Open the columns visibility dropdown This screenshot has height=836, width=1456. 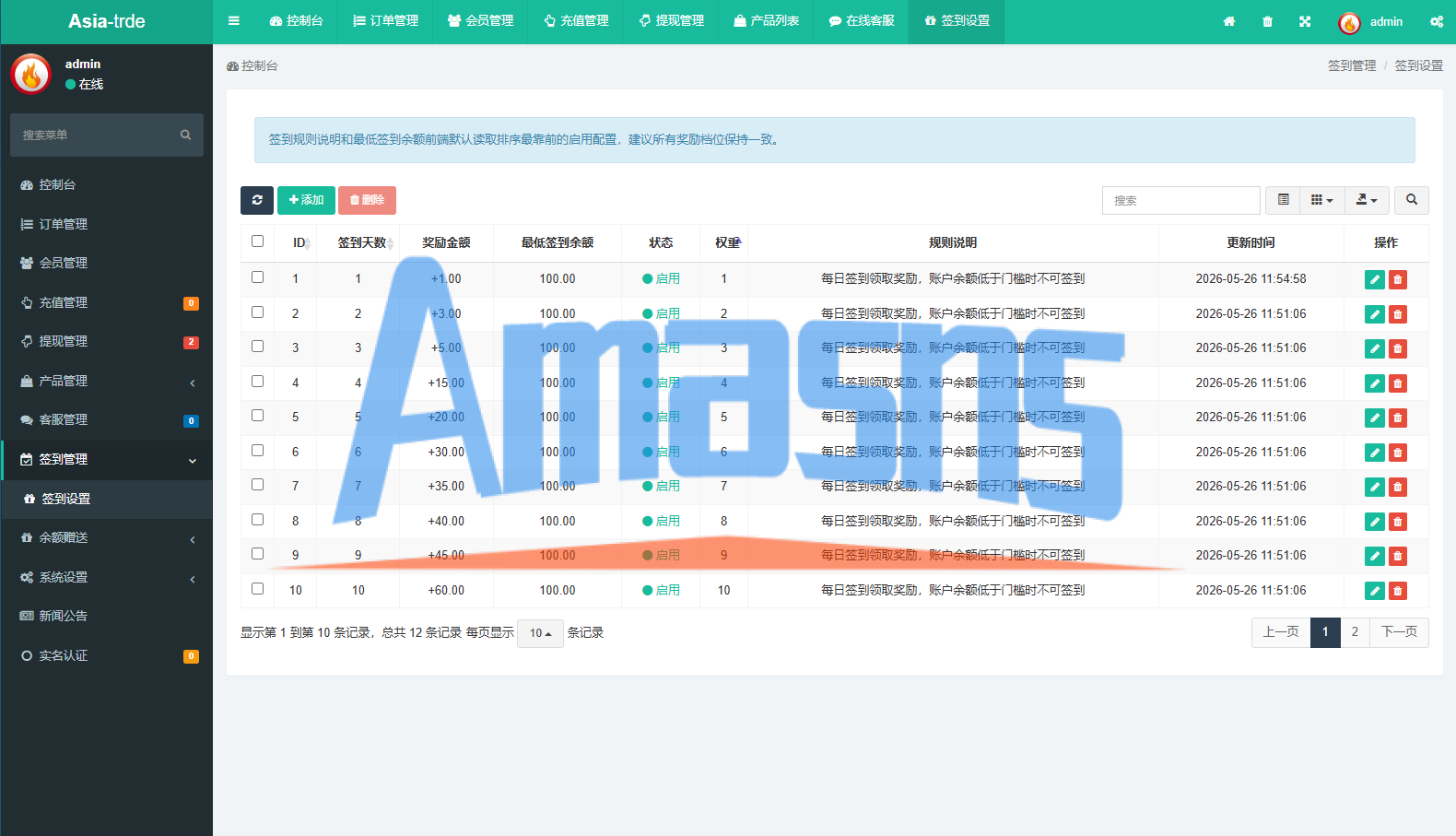coord(1322,200)
